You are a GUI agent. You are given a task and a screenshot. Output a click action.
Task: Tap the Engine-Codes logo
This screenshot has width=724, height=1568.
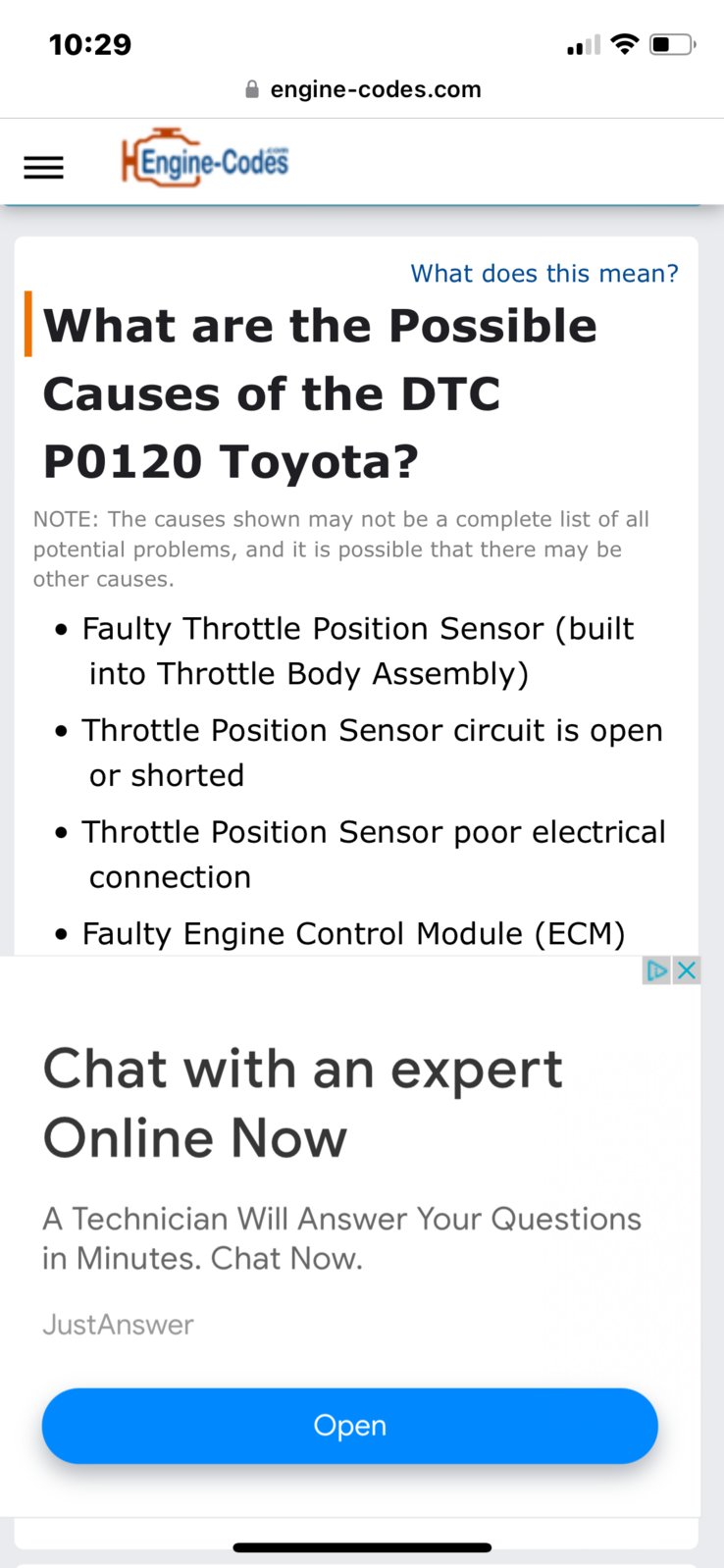[x=205, y=158]
